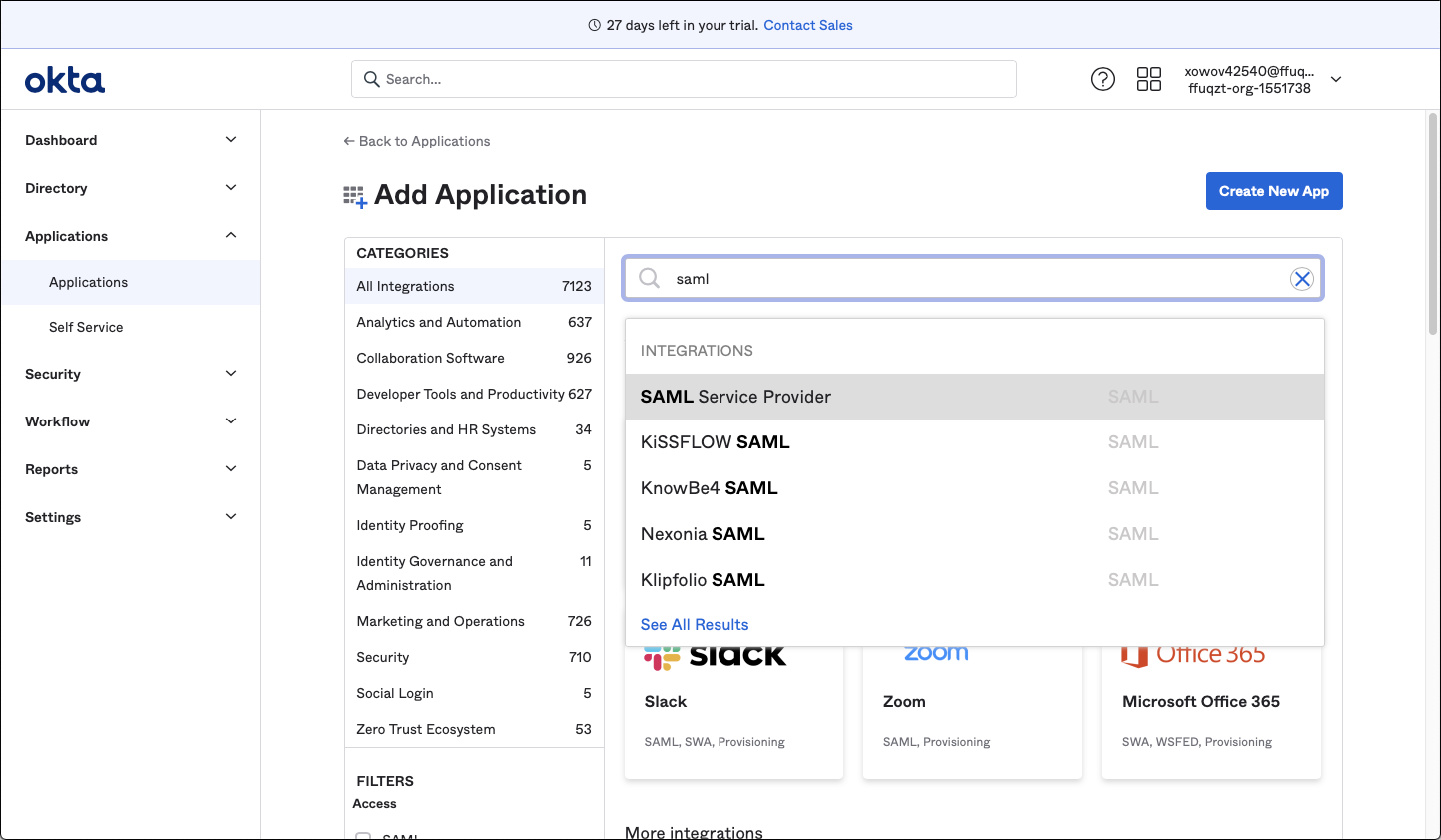Screen dimensions: 1441x840
Task: Select Analytics and Automation category
Action: [x=474, y=322]
